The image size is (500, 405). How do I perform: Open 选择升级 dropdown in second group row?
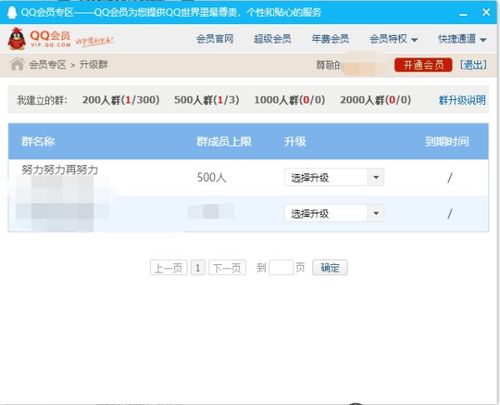pos(334,213)
